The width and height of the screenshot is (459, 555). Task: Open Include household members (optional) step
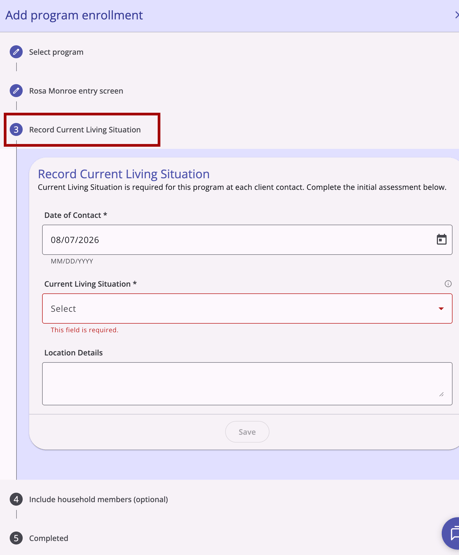(98, 499)
